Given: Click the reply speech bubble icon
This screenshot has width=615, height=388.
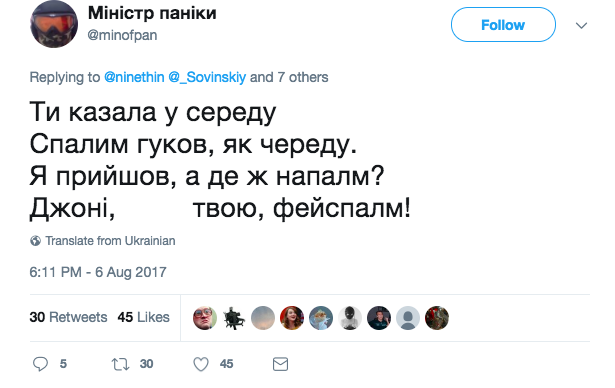Looking at the screenshot, I should pyautogui.click(x=40, y=364).
